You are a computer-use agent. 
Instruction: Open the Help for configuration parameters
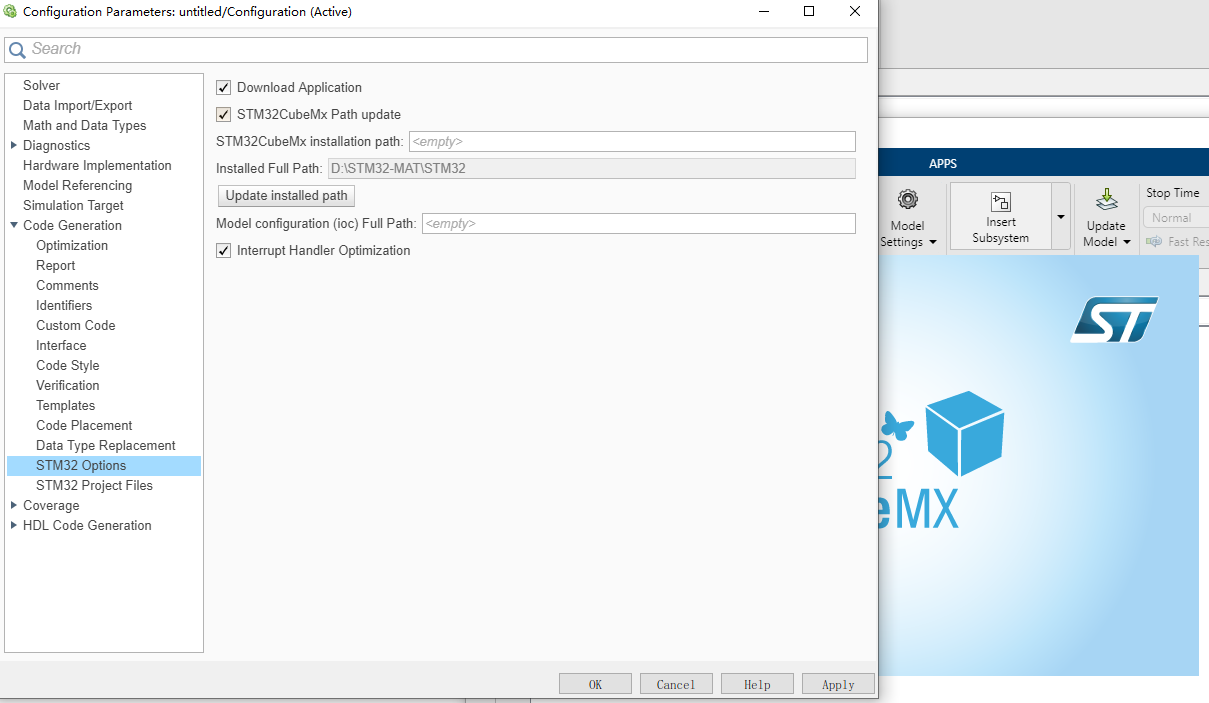point(757,683)
